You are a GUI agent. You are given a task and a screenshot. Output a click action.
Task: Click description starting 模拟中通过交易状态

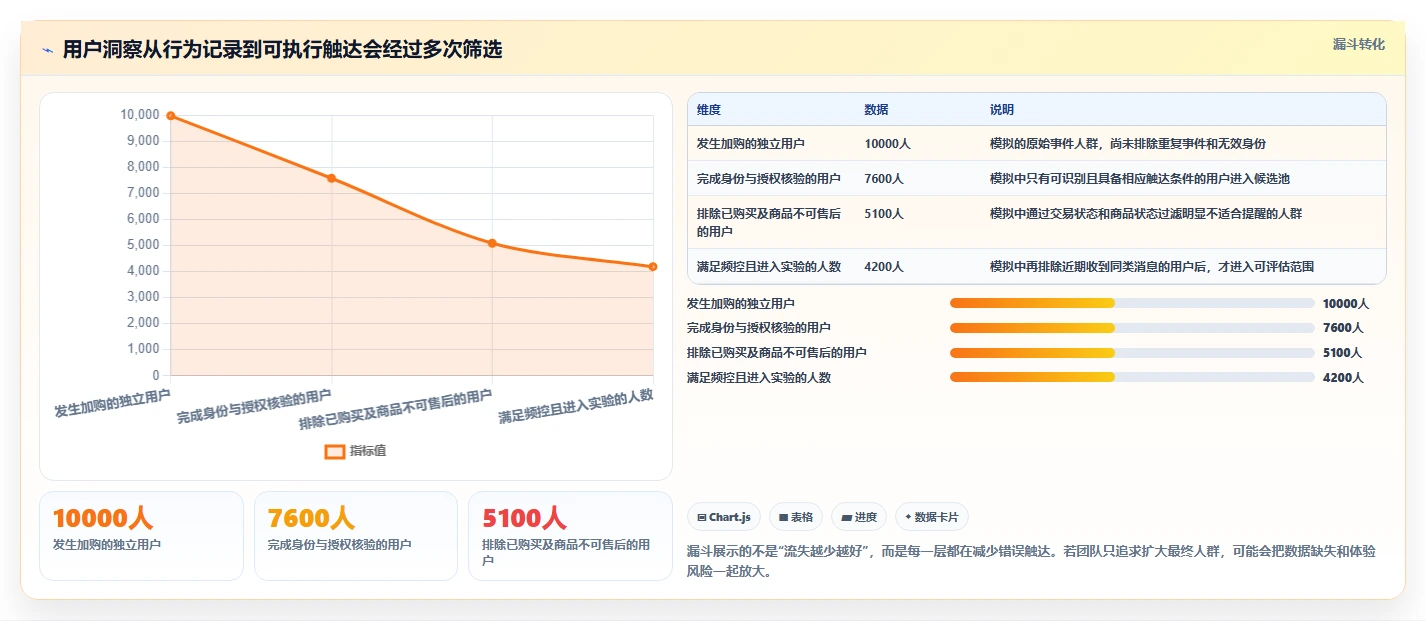click(x=1146, y=214)
